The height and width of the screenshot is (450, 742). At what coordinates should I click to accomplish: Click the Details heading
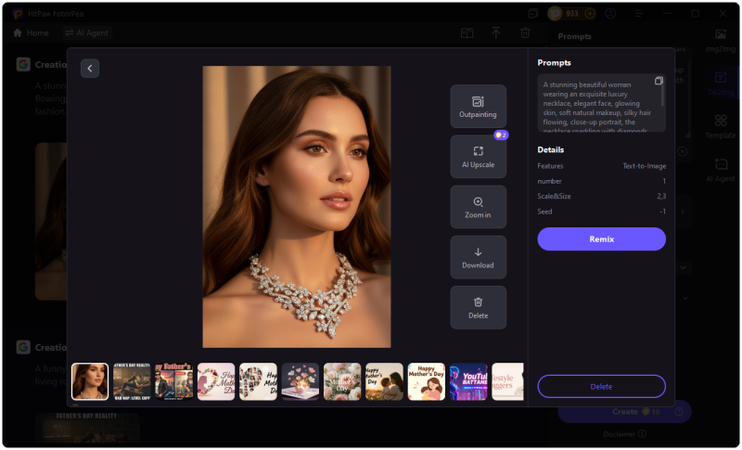(x=550, y=150)
